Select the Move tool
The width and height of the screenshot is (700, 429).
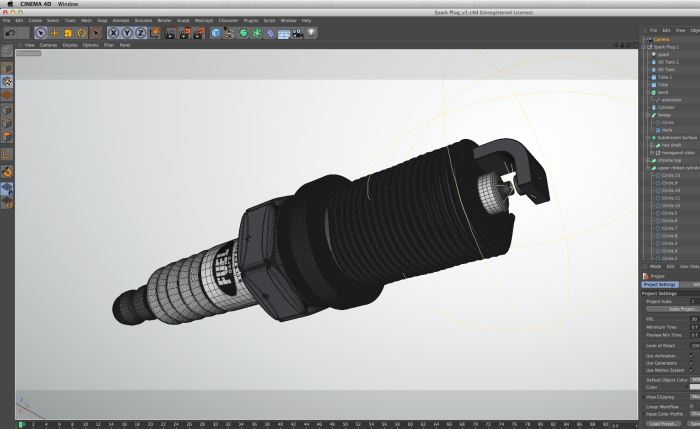tap(54, 33)
